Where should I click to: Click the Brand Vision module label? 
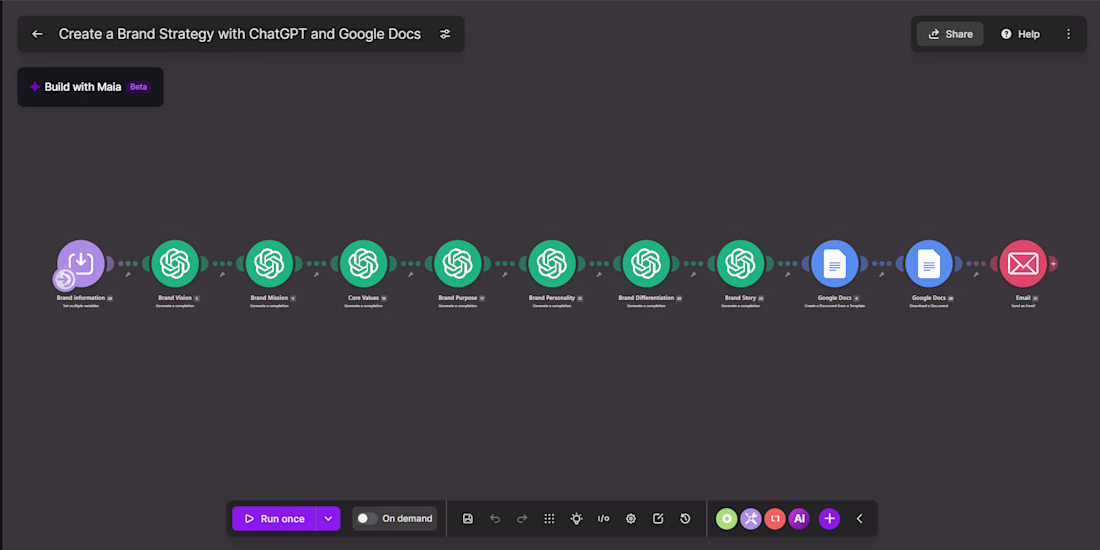[175, 298]
